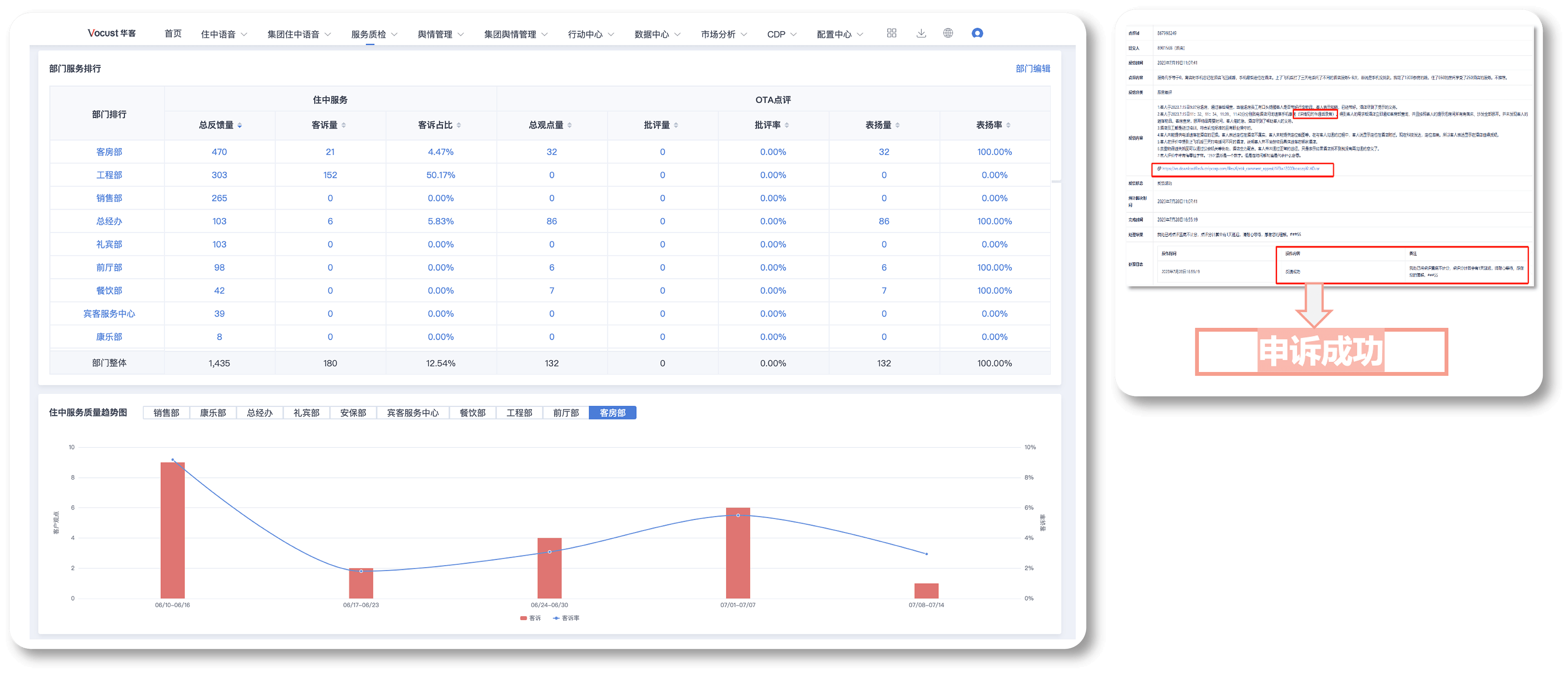
Task: Open 客房部 department link in table
Action: [x=109, y=152]
